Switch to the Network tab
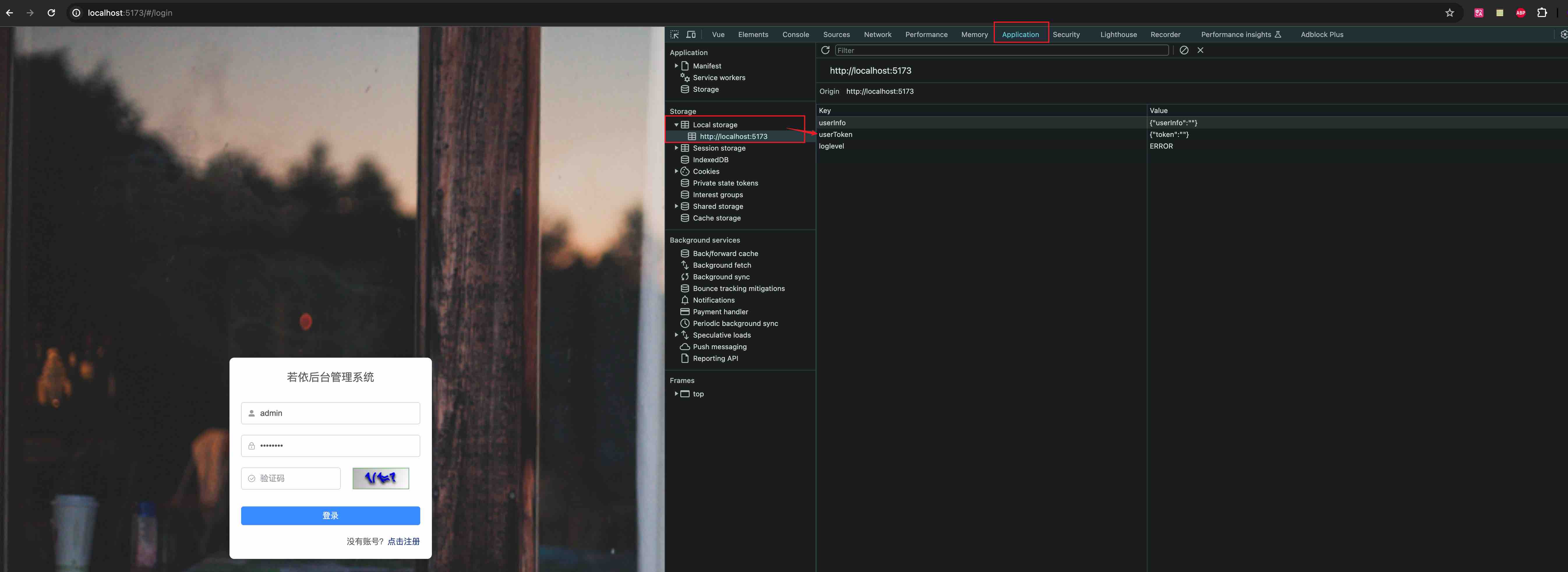 point(877,35)
